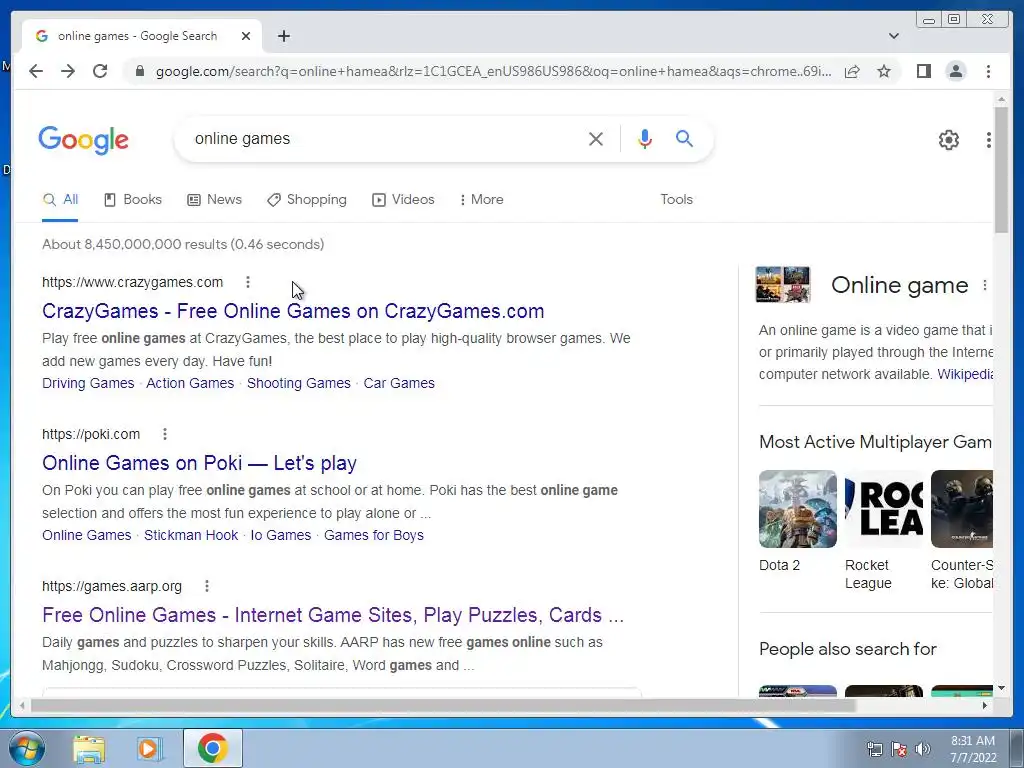
Task: Open Action Center flag in tray
Action: [x=899, y=749]
